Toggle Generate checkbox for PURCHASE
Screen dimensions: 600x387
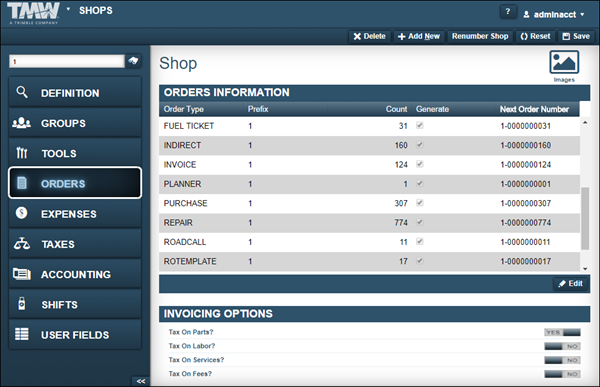[420, 202]
